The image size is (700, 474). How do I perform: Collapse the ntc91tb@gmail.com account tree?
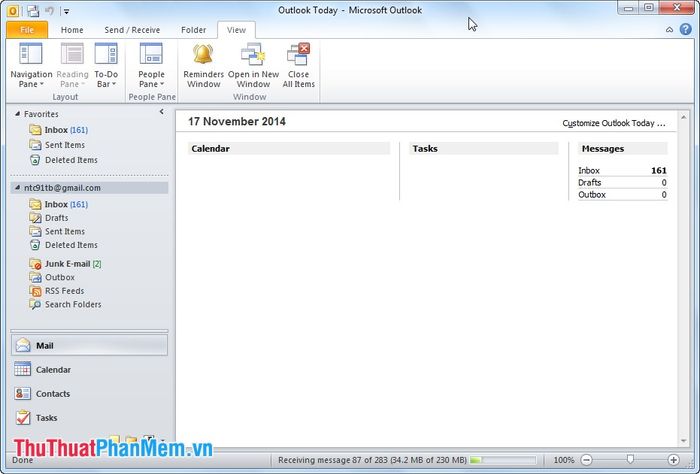[x=17, y=187]
